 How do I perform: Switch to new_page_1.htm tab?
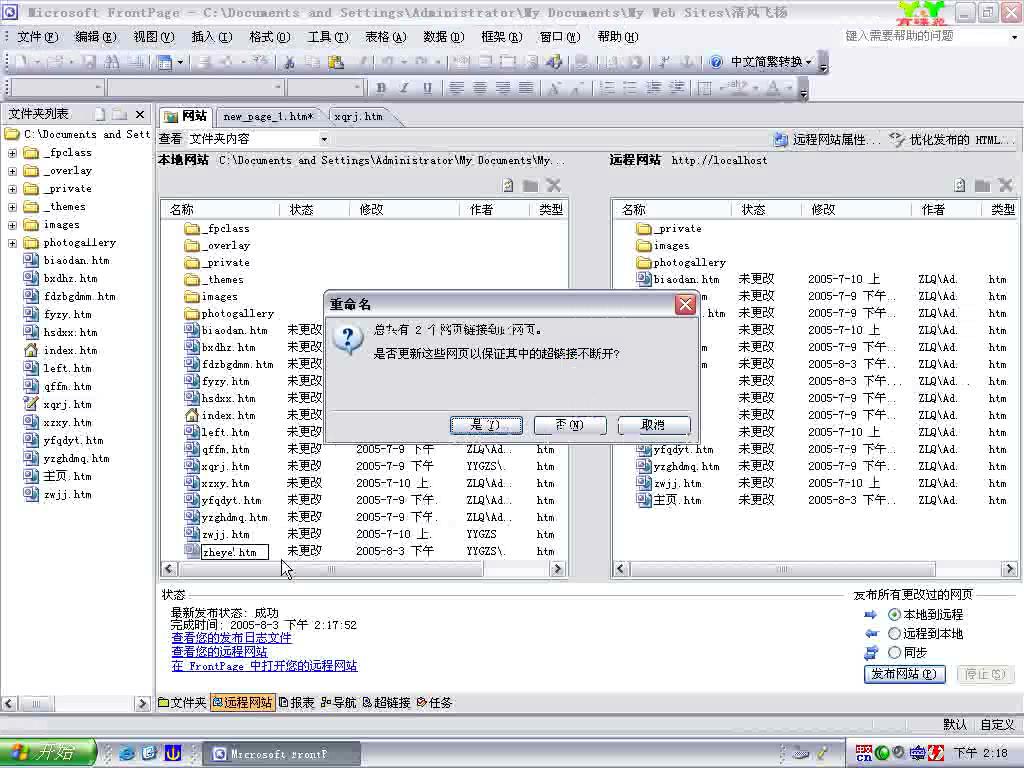268,116
